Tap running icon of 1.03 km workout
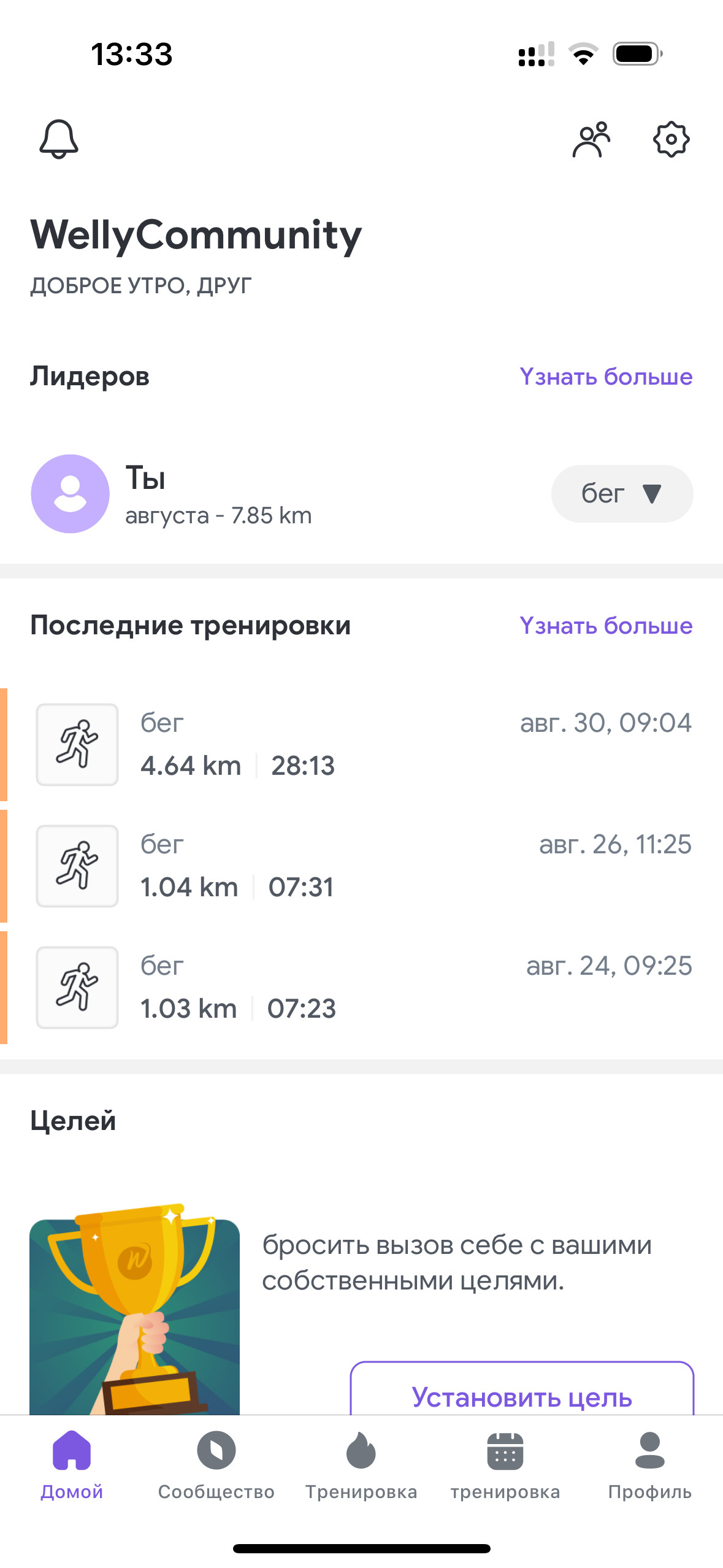This screenshot has height=1568, width=723. pyautogui.click(x=77, y=987)
